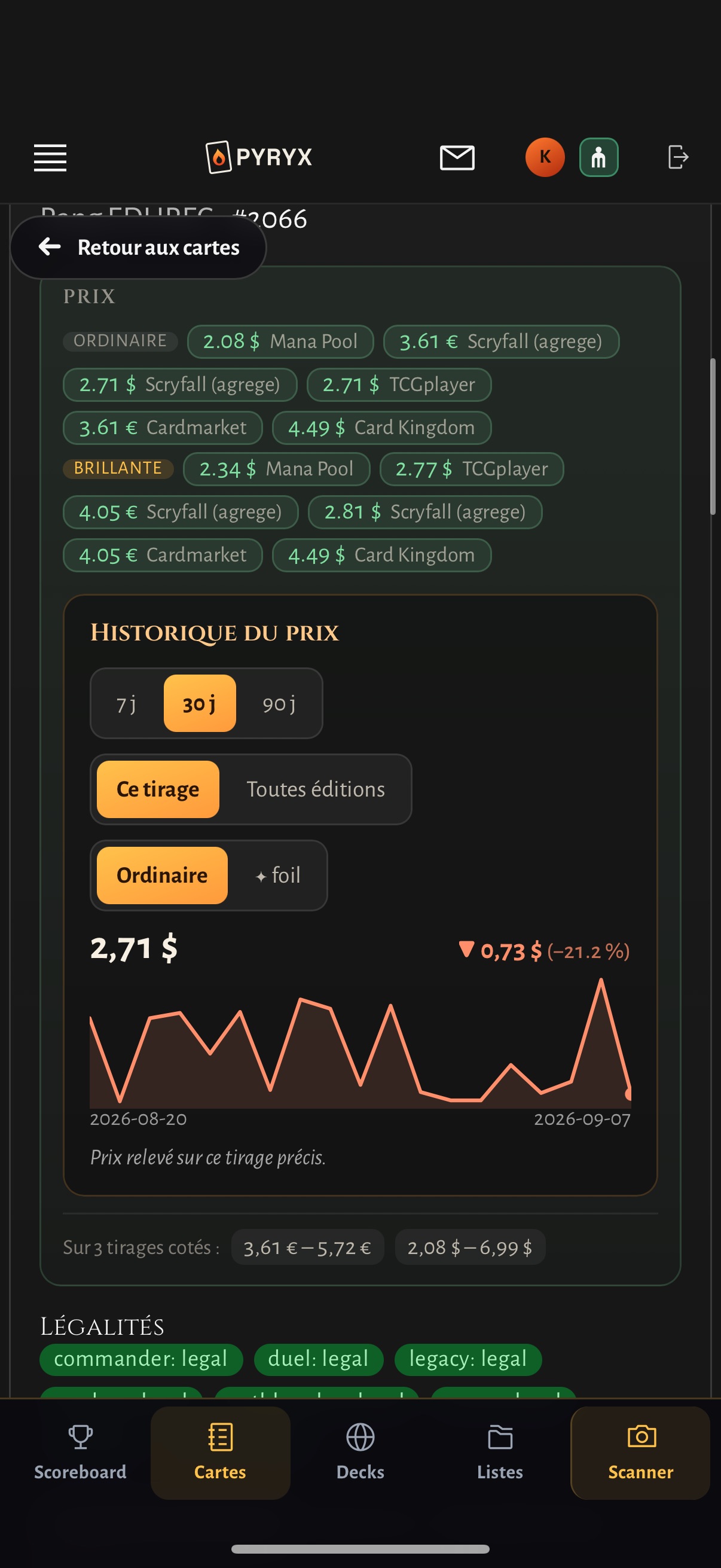Open 3.61 € Cardmarket price chip
721x1568 pixels.
(x=163, y=428)
